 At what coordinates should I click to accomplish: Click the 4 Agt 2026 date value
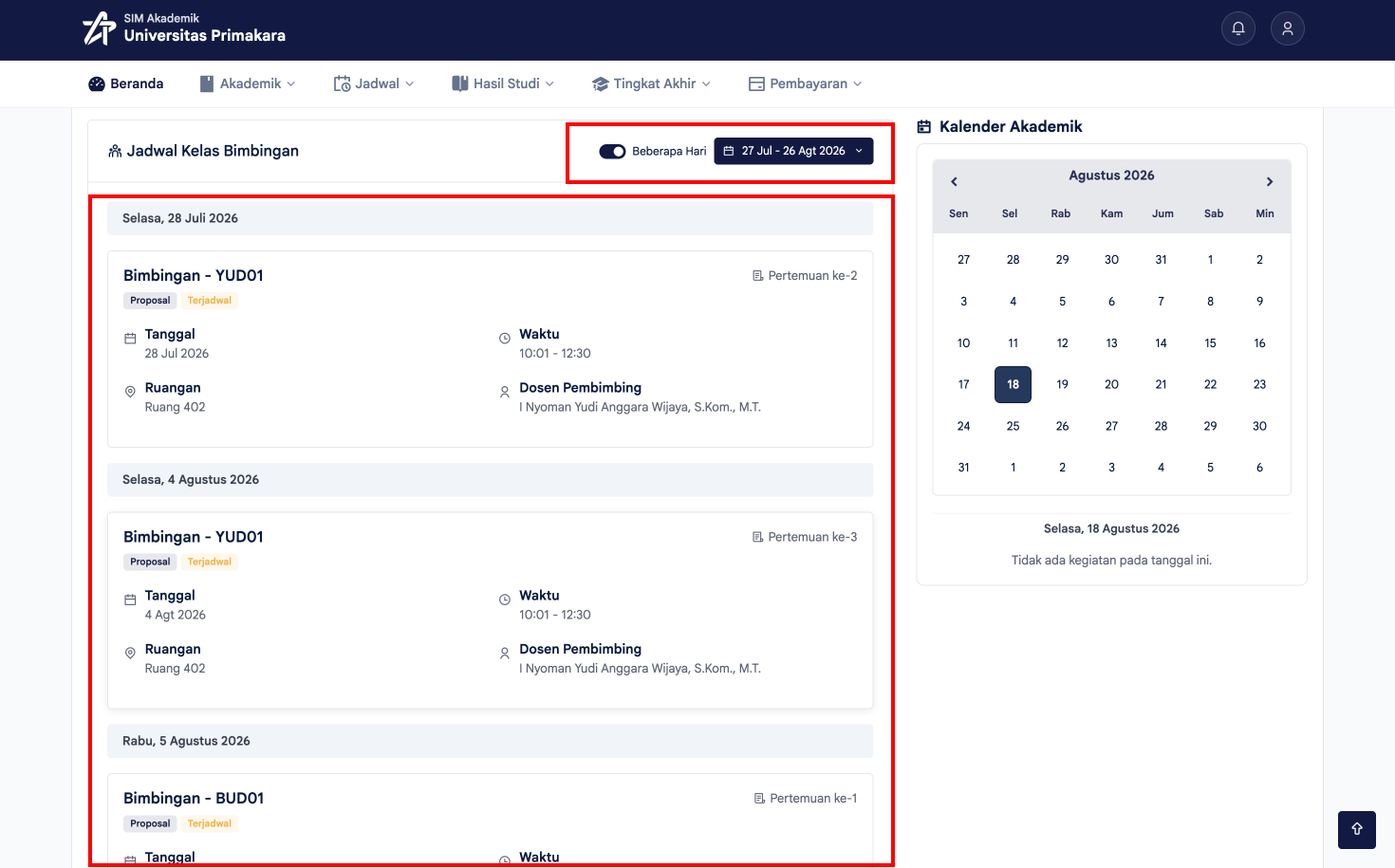[176, 615]
